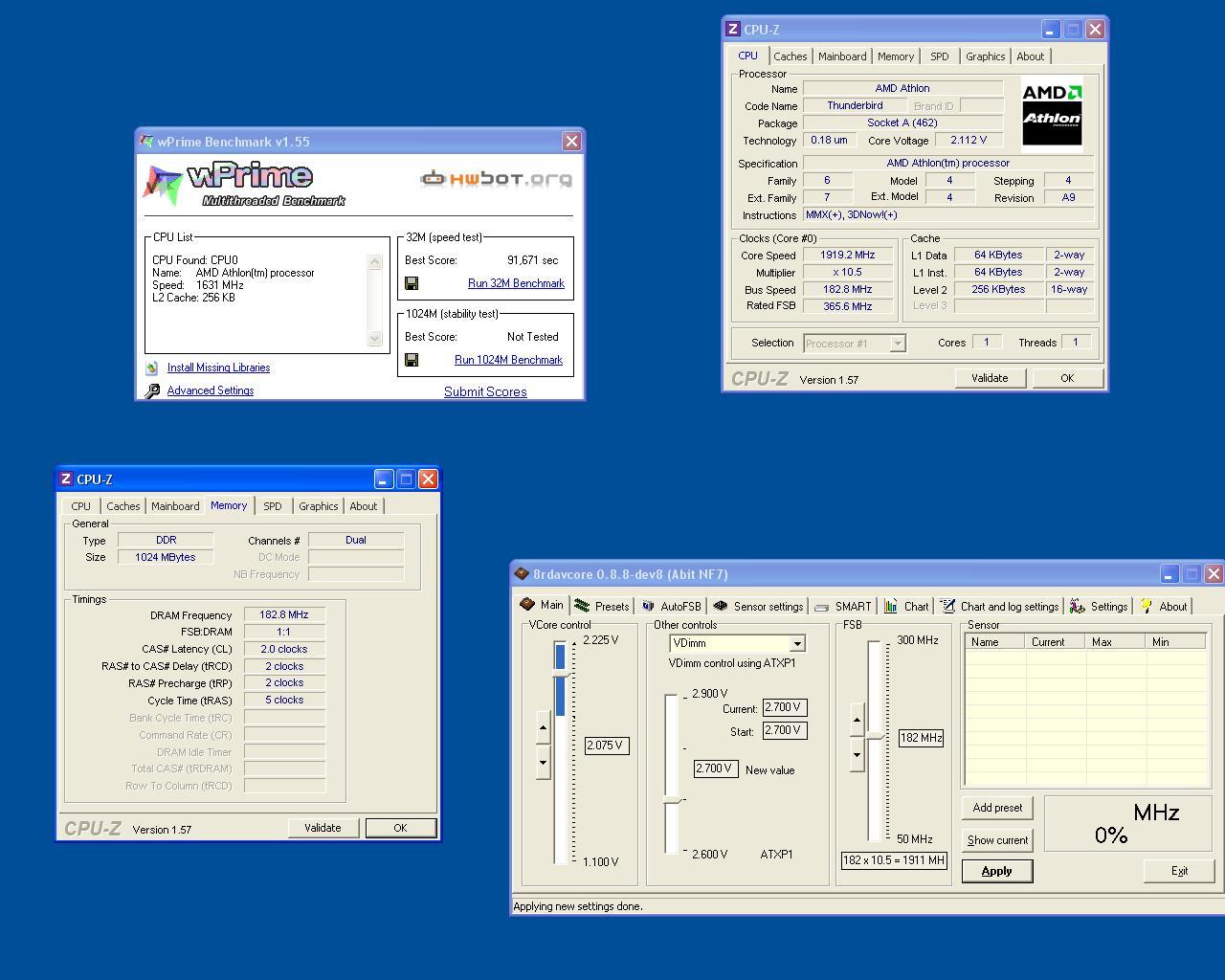This screenshot has width=1225, height=980.
Task: Minimize the 8rdavcore window
Action: 1169,574
